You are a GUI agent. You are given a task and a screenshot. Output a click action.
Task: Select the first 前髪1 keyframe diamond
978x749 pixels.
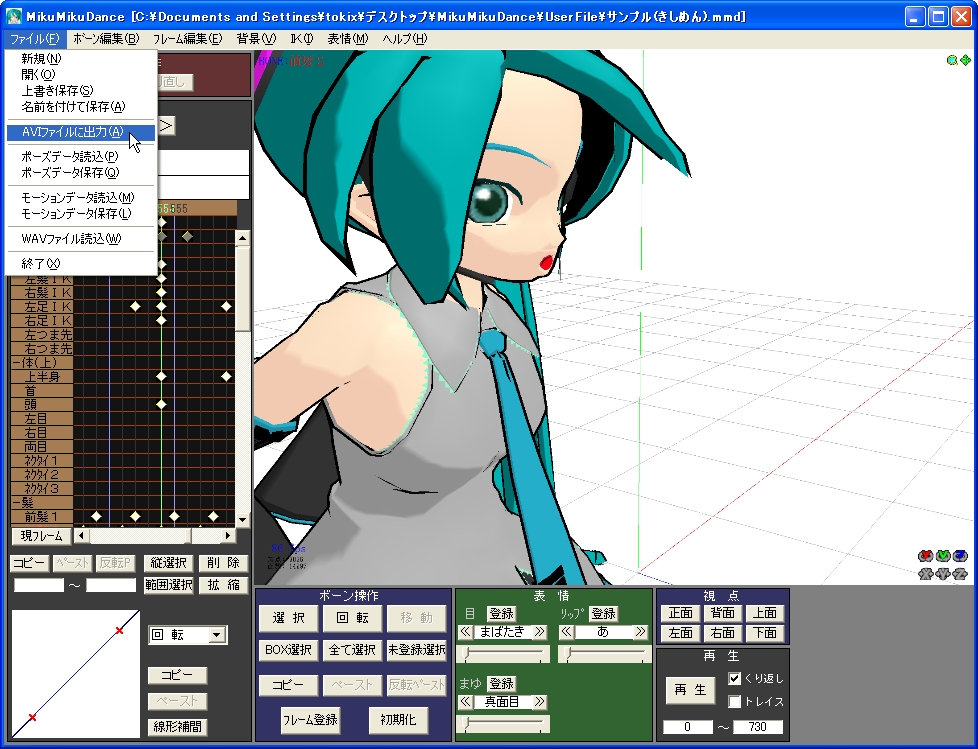point(96,516)
